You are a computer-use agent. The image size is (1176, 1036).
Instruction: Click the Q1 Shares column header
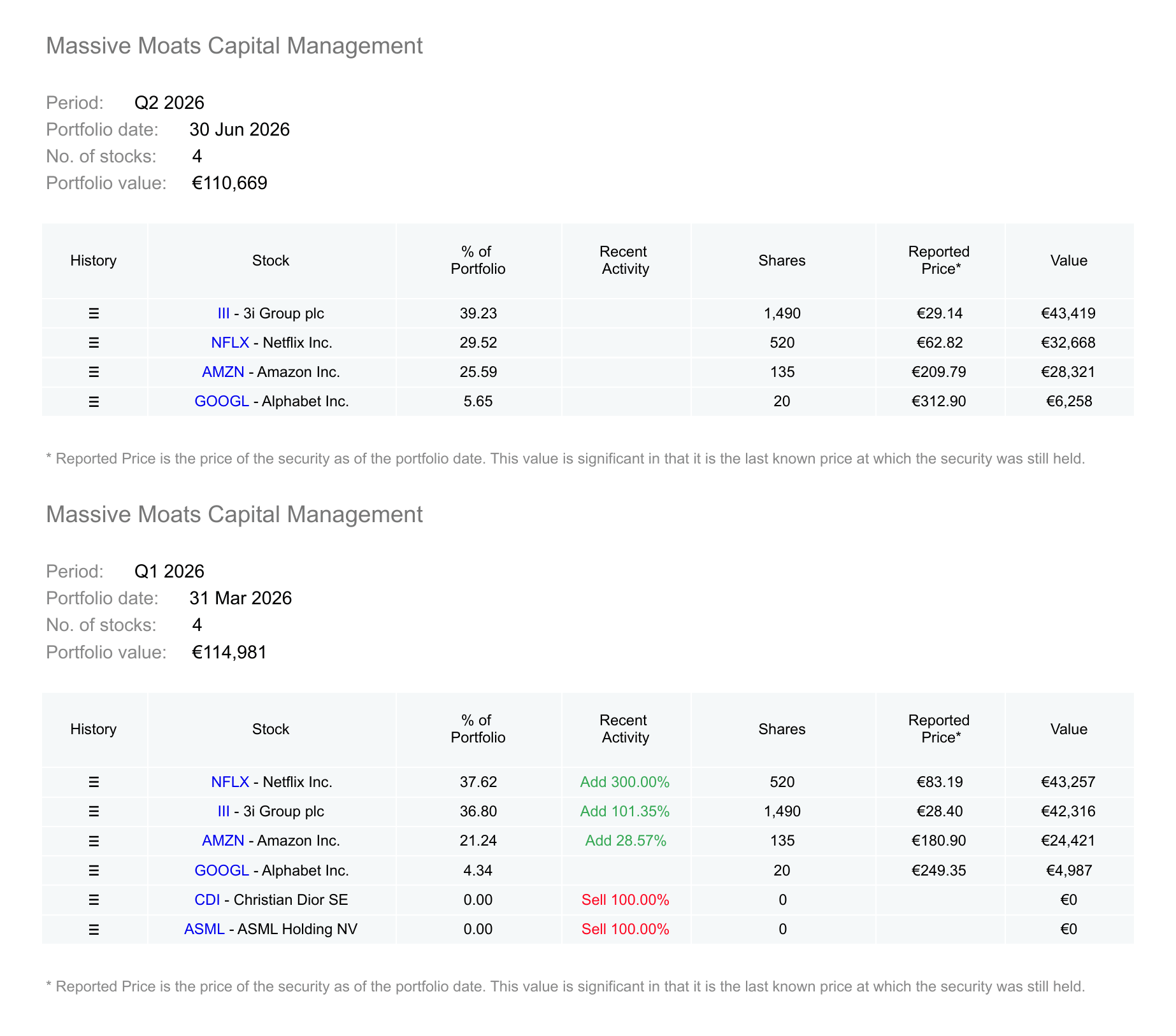pos(782,729)
